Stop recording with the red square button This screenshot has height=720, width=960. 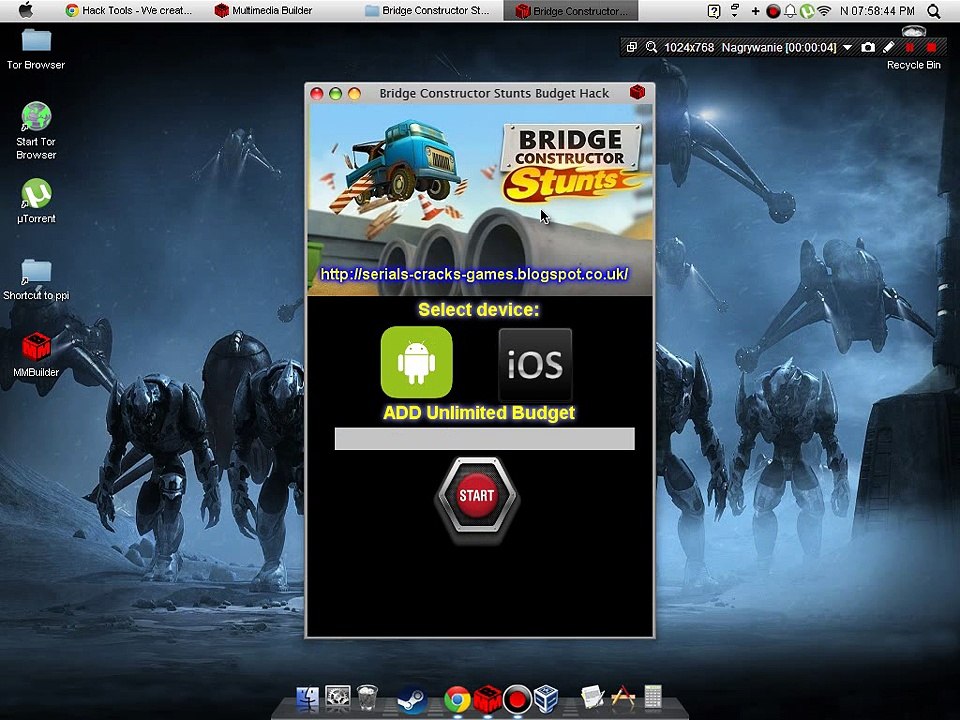(931, 47)
